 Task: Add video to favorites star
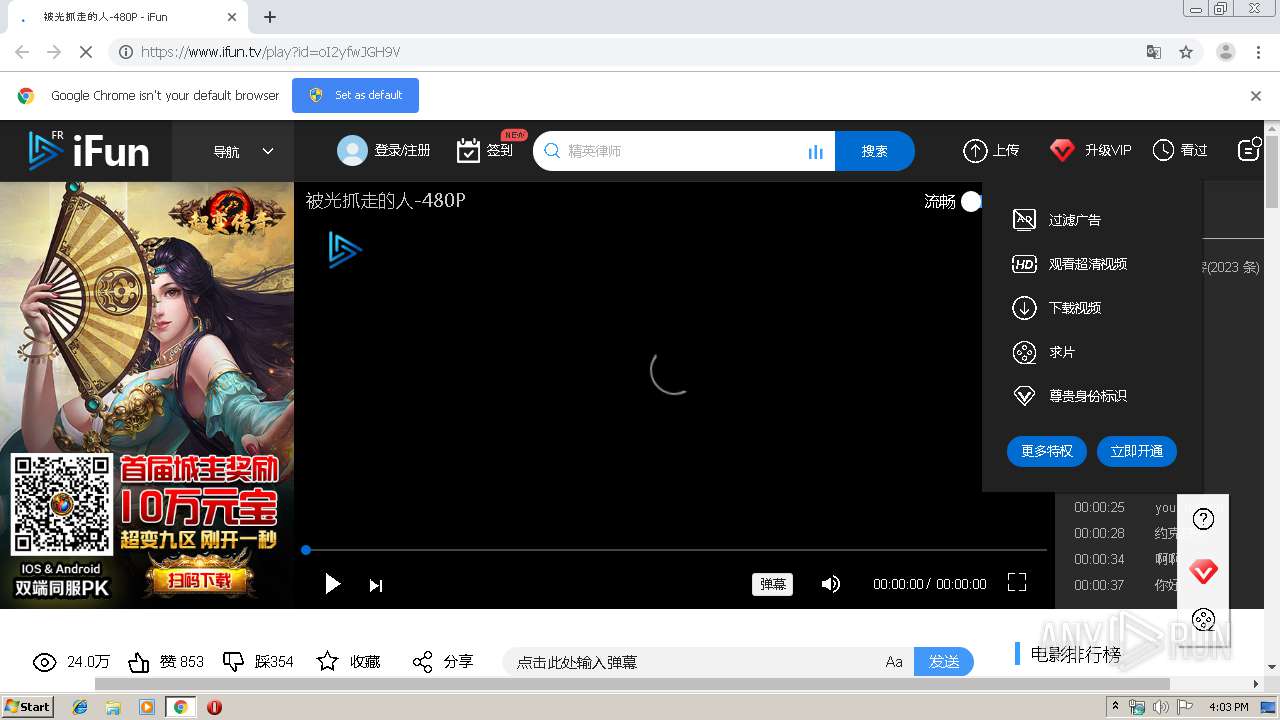coord(327,661)
